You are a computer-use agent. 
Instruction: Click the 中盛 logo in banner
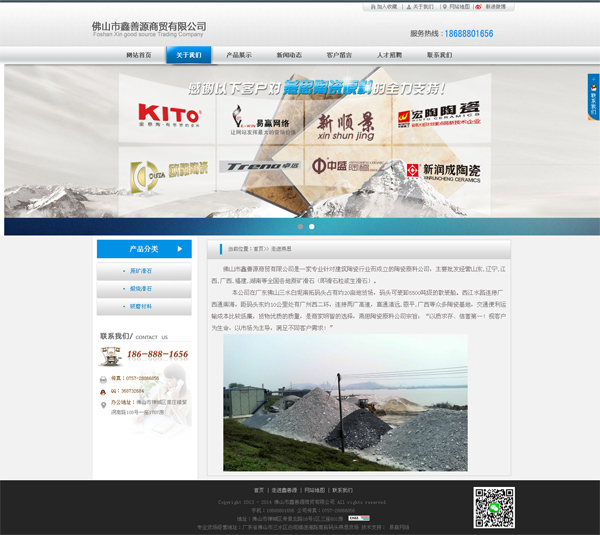(346, 166)
